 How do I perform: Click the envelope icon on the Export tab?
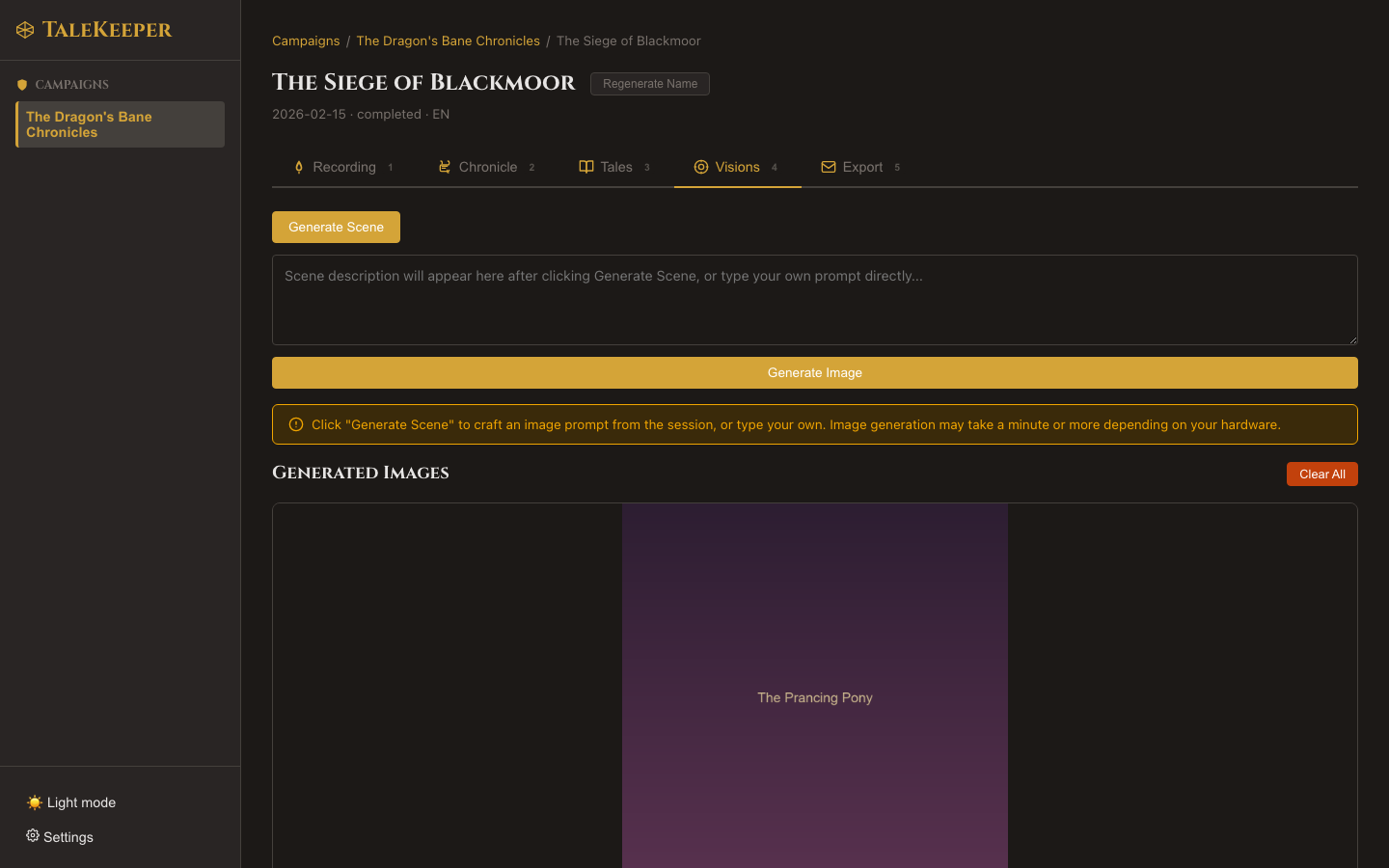pos(828,167)
